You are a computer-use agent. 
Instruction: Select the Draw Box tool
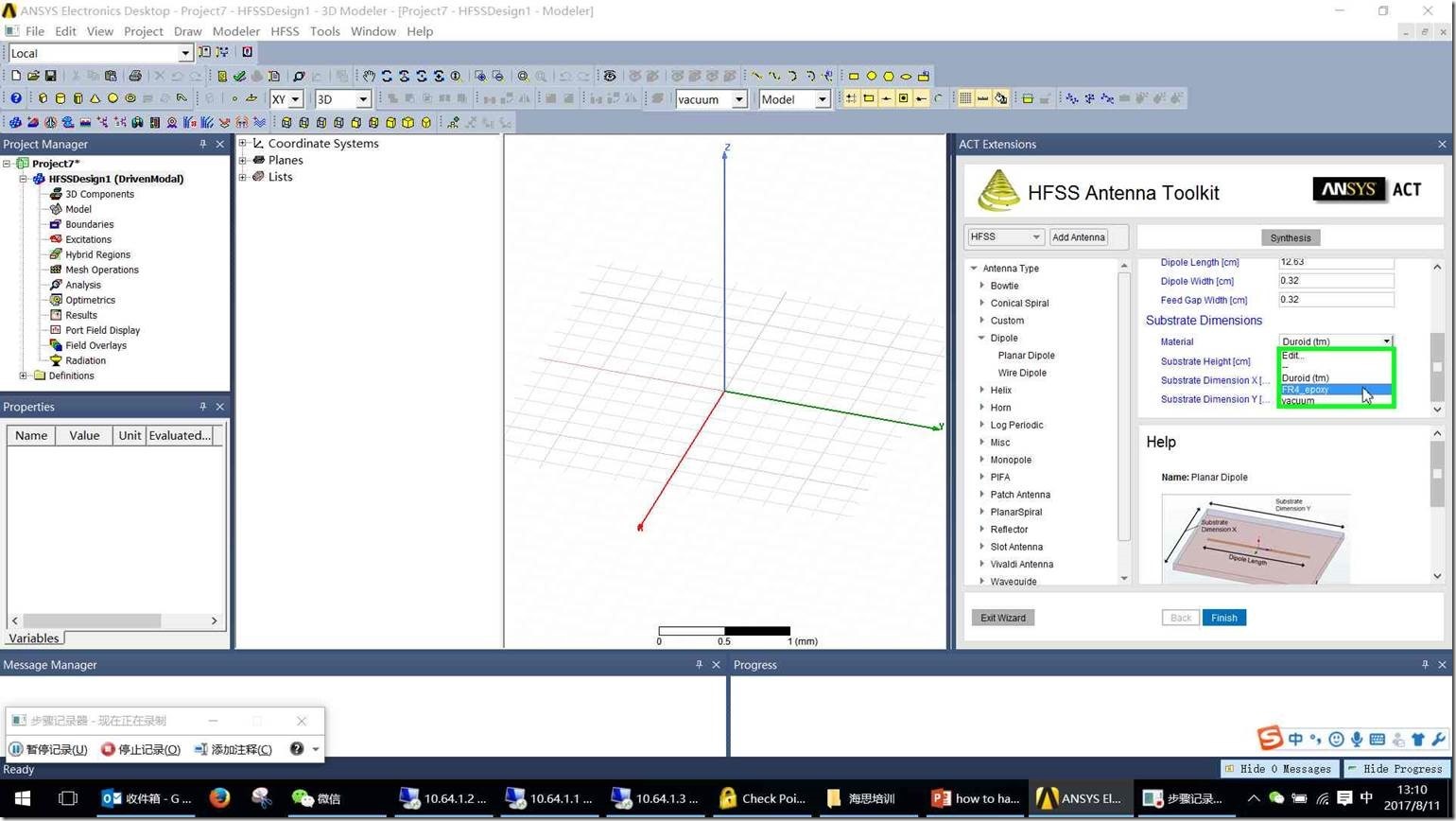[x=43, y=98]
